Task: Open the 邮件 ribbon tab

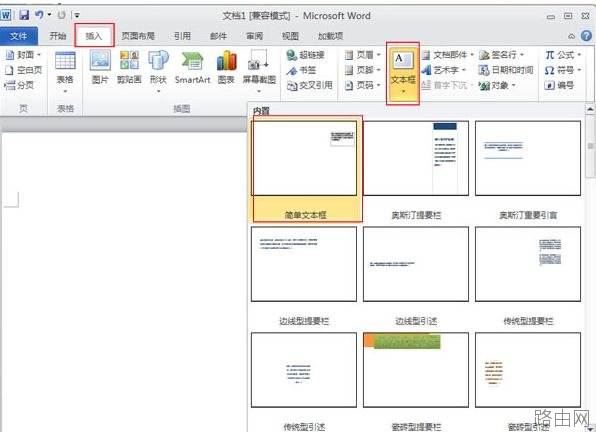Action: click(218, 36)
